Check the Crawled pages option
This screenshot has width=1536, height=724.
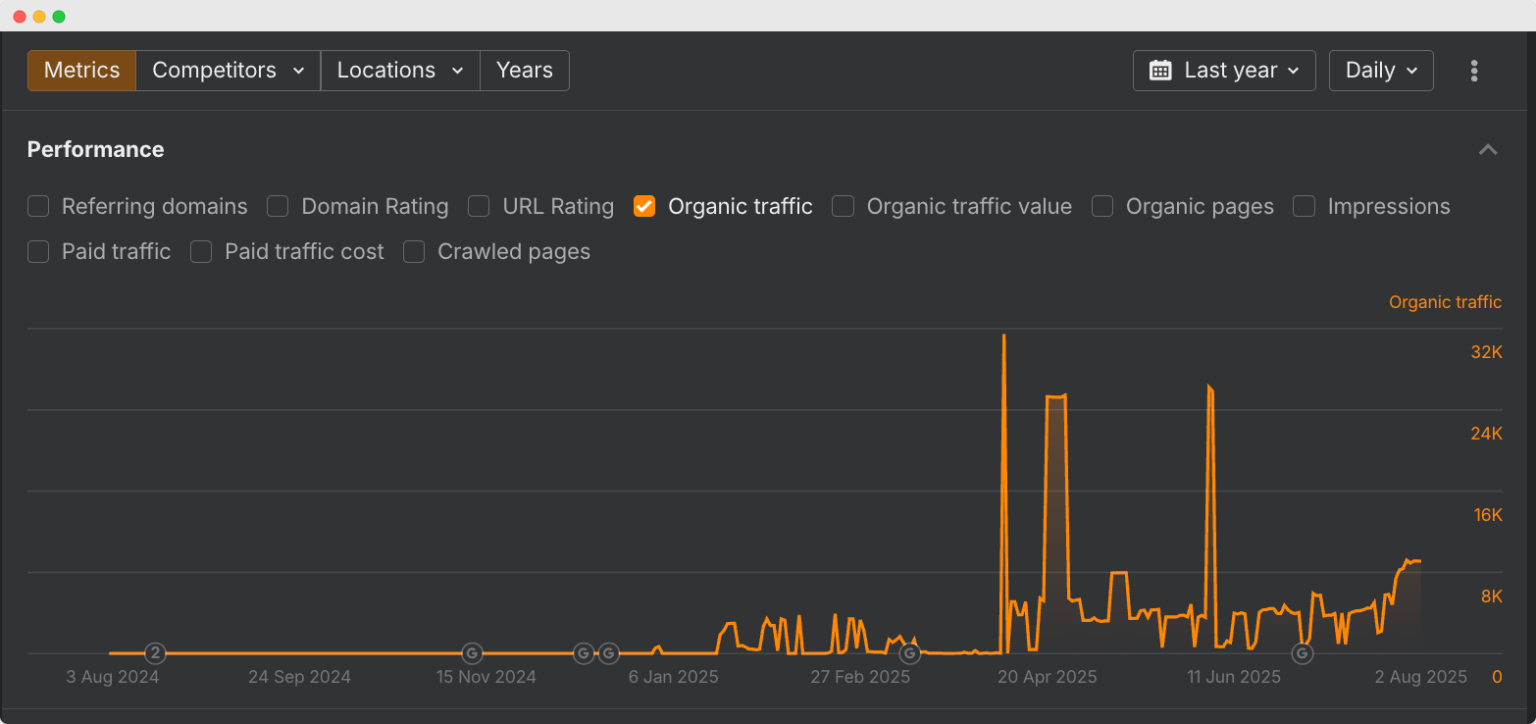pyautogui.click(x=414, y=252)
